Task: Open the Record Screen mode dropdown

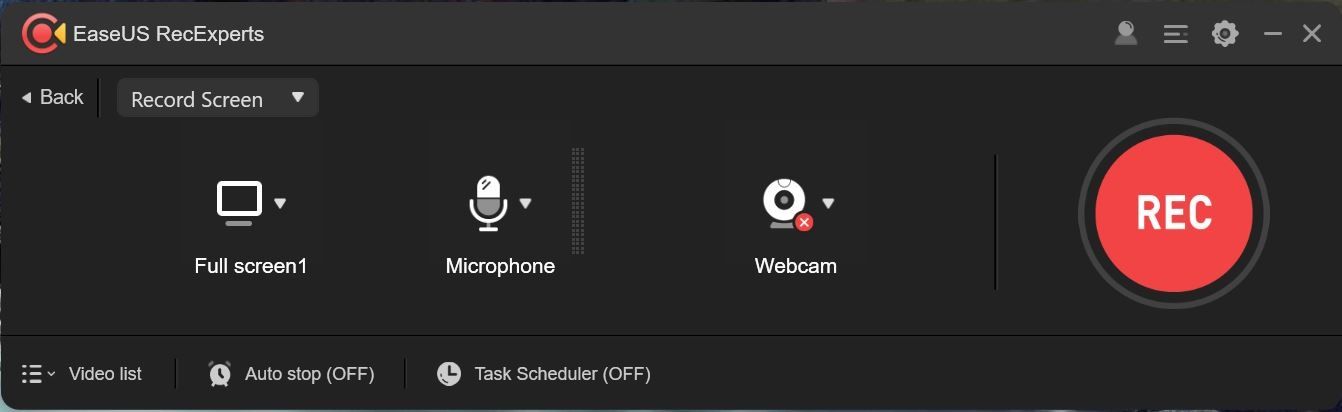Action: [x=218, y=99]
